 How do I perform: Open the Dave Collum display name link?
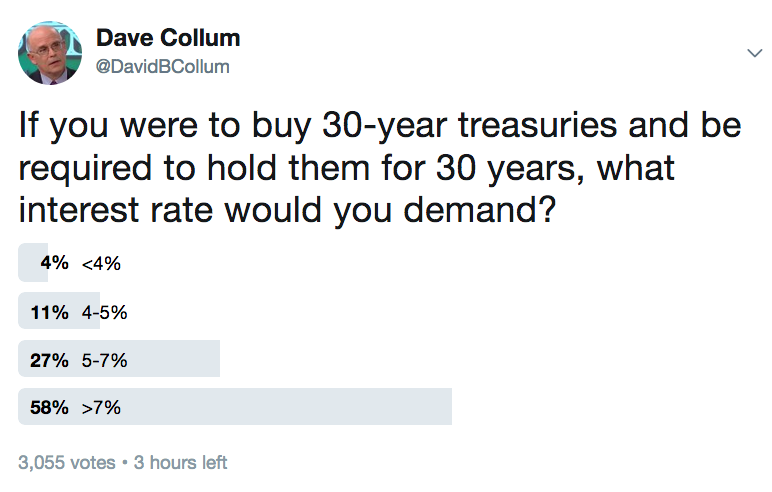168,38
